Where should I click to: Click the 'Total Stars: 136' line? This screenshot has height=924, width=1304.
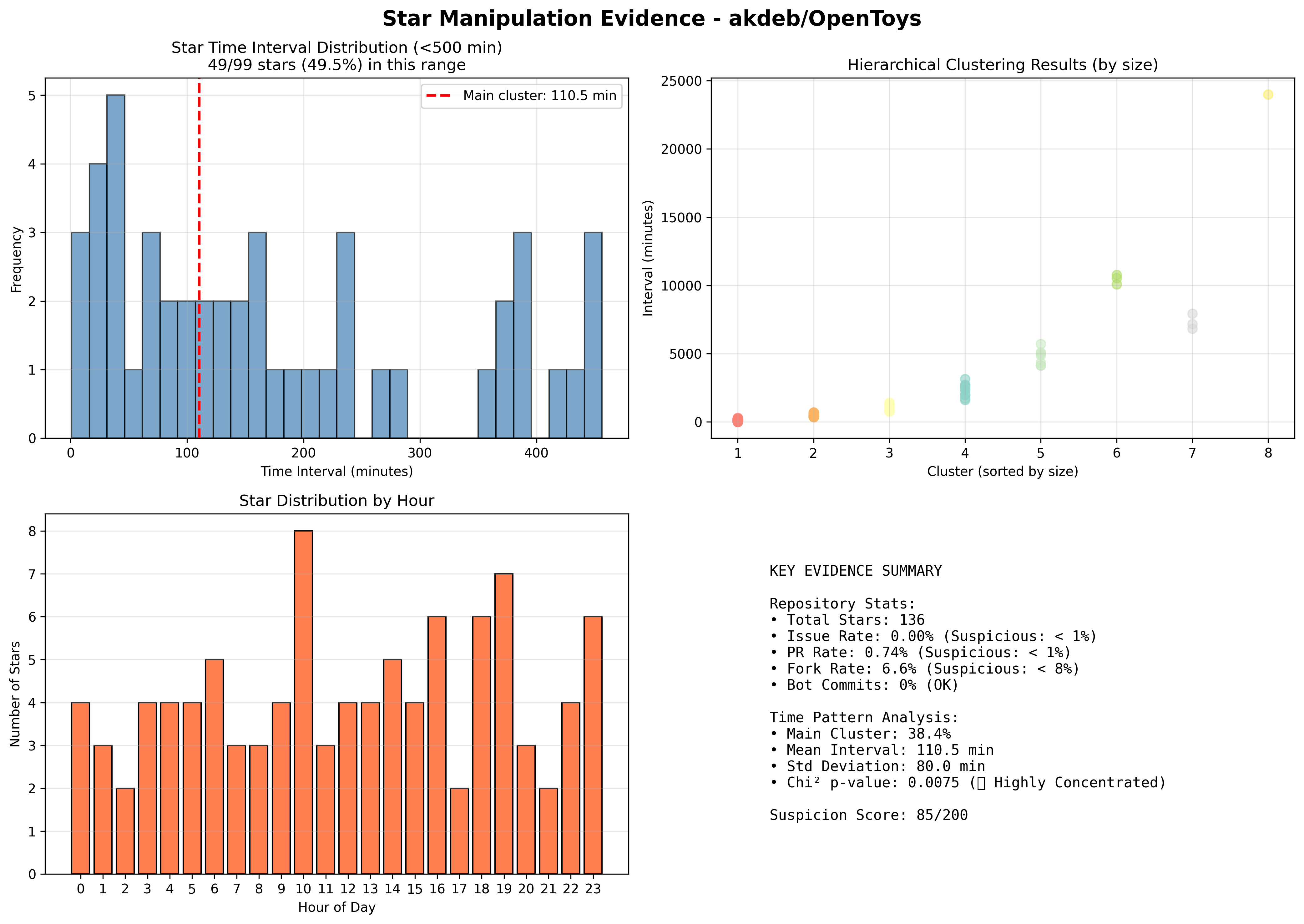(x=847, y=620)
